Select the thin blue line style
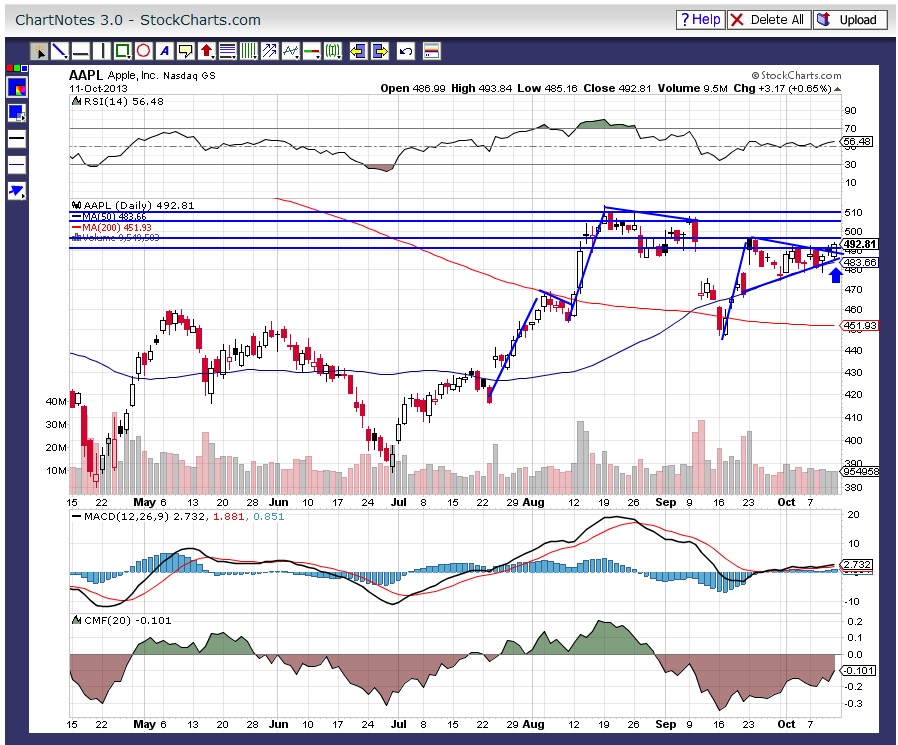 click(17, 165)
